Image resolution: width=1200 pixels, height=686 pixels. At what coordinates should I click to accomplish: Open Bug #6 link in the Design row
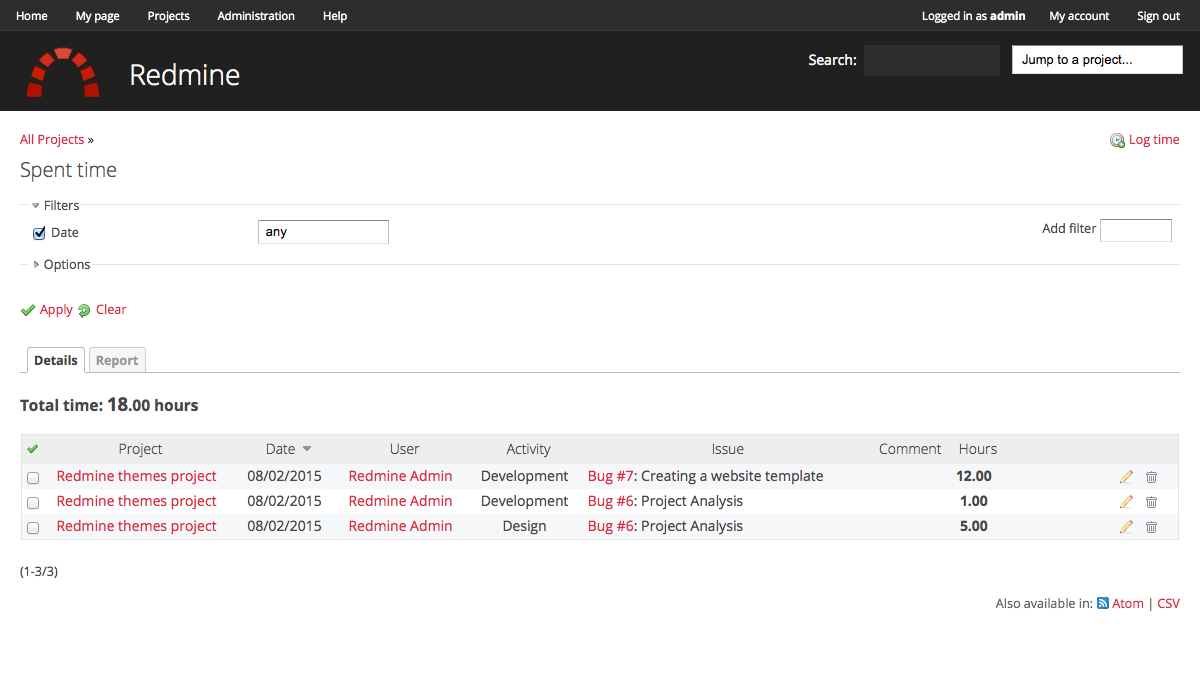(x=611, y=526)
